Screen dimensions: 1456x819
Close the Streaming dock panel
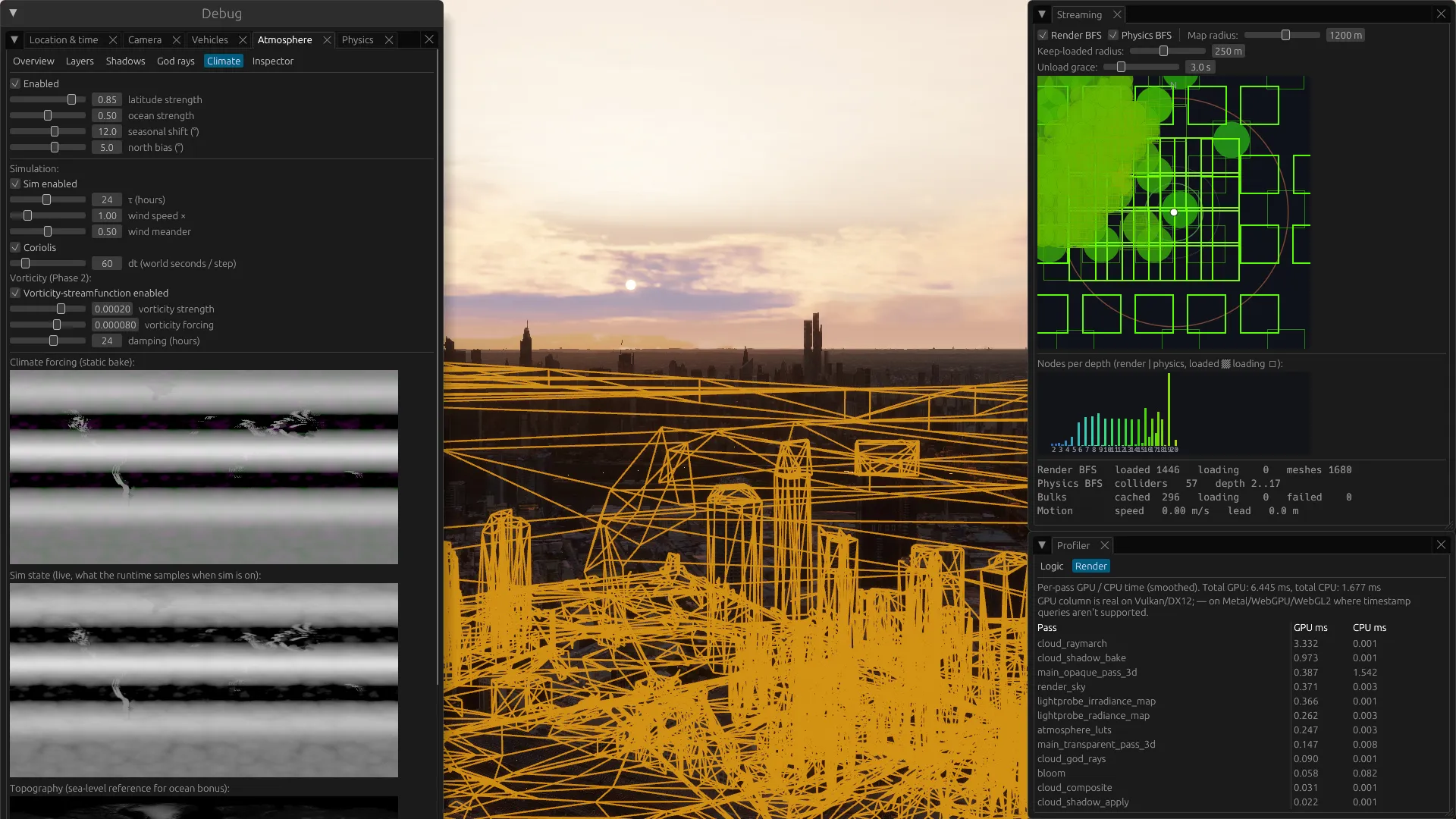[x=1441, y=14]
